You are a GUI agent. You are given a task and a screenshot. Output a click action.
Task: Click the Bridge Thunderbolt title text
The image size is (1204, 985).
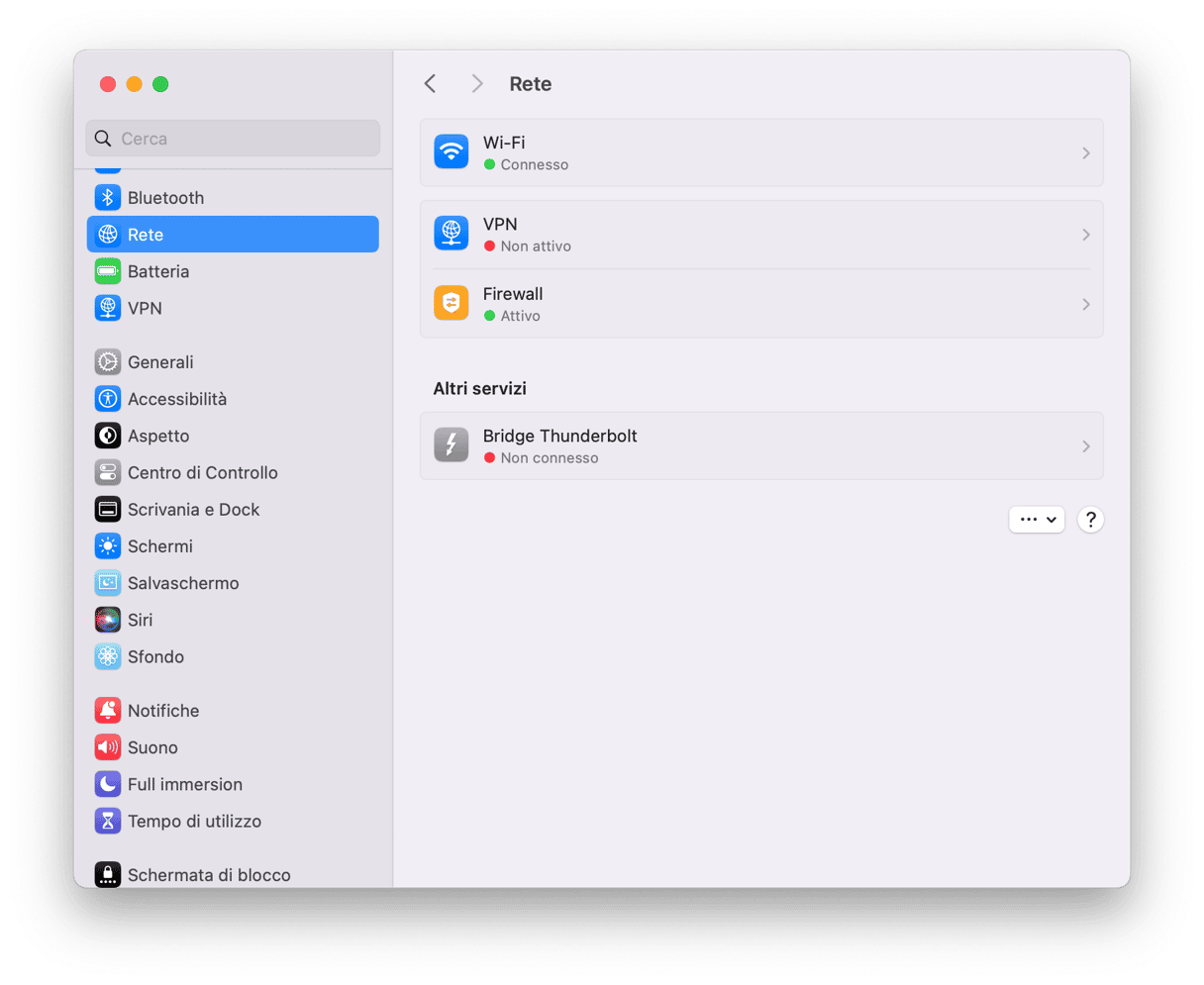[560, 436]
